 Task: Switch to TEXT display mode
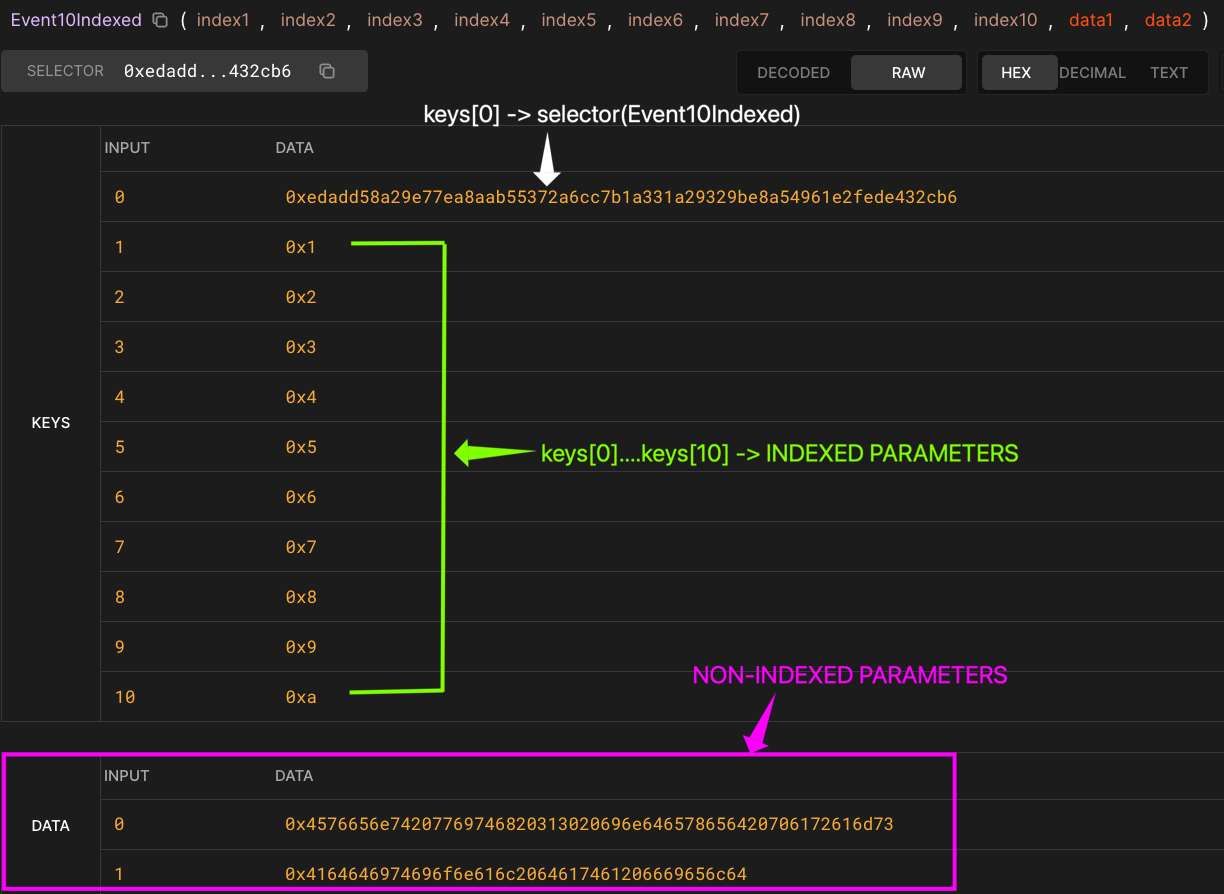(x=1169, y=72)
